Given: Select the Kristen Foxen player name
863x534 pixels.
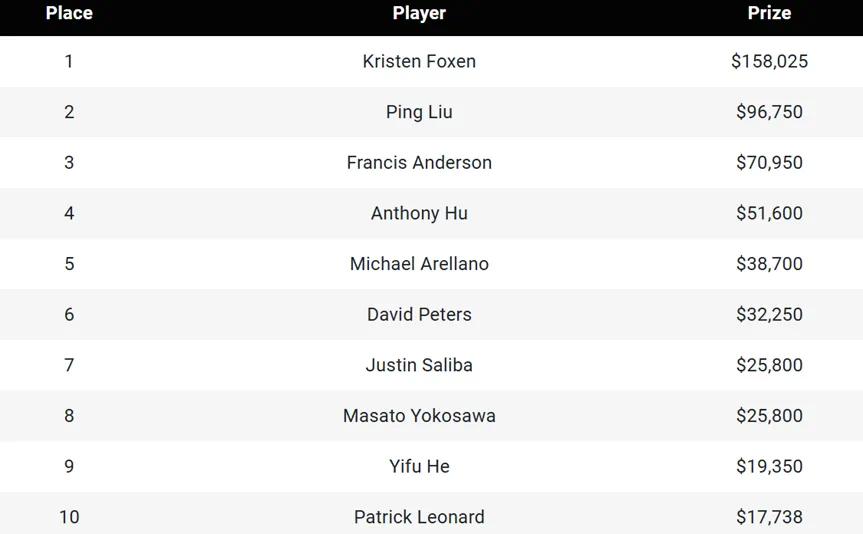Looking at the screenshot, I should 419,61.
